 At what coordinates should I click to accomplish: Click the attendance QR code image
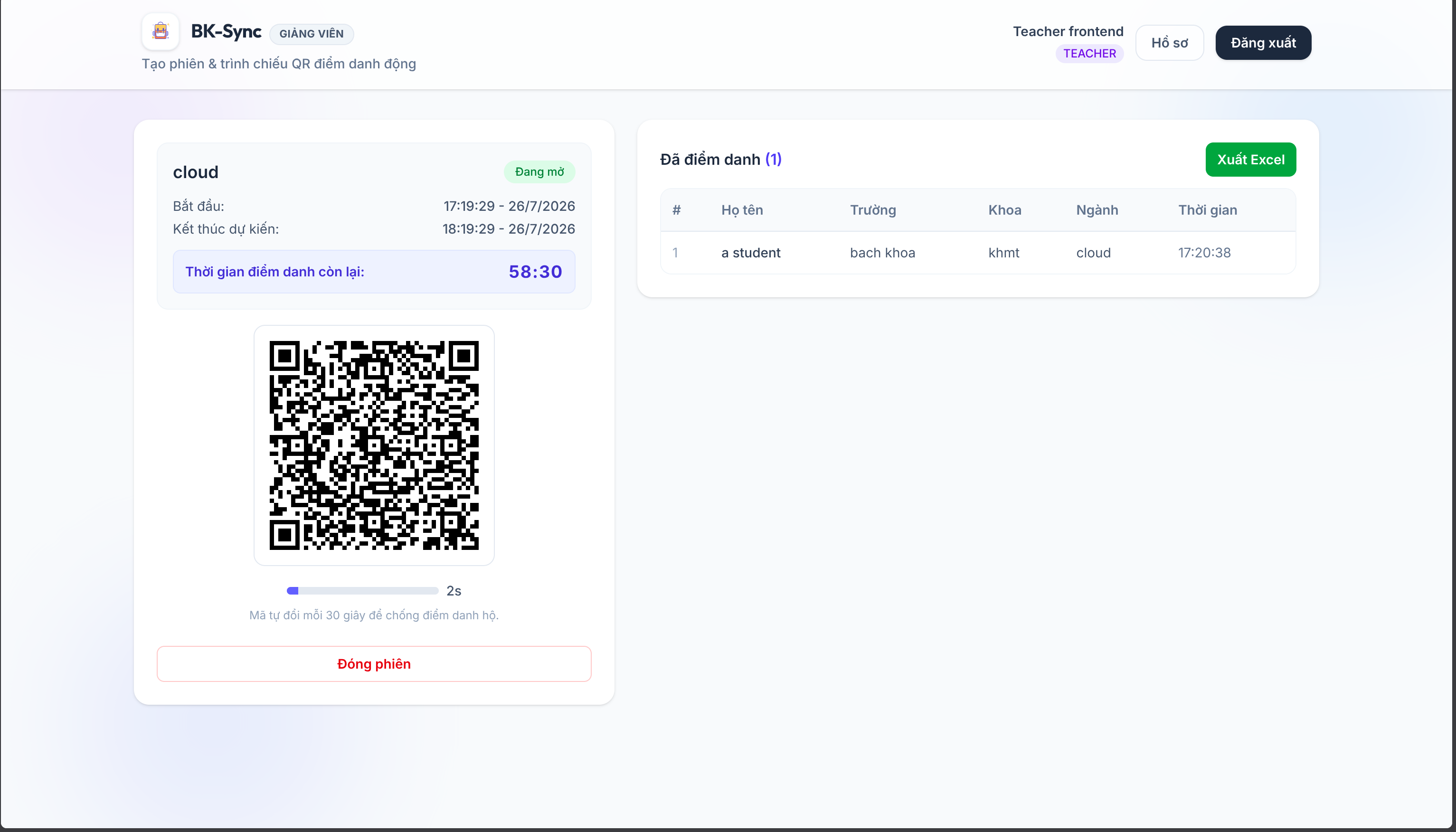[x=374, y=445]
